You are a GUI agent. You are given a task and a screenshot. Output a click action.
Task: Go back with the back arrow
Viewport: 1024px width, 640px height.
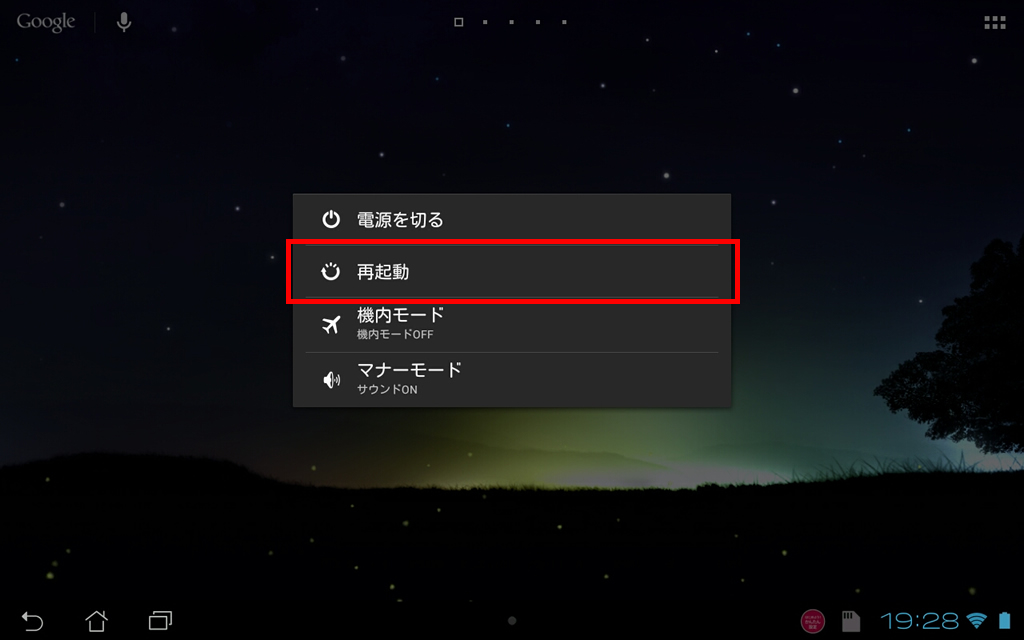coord(32,620)
